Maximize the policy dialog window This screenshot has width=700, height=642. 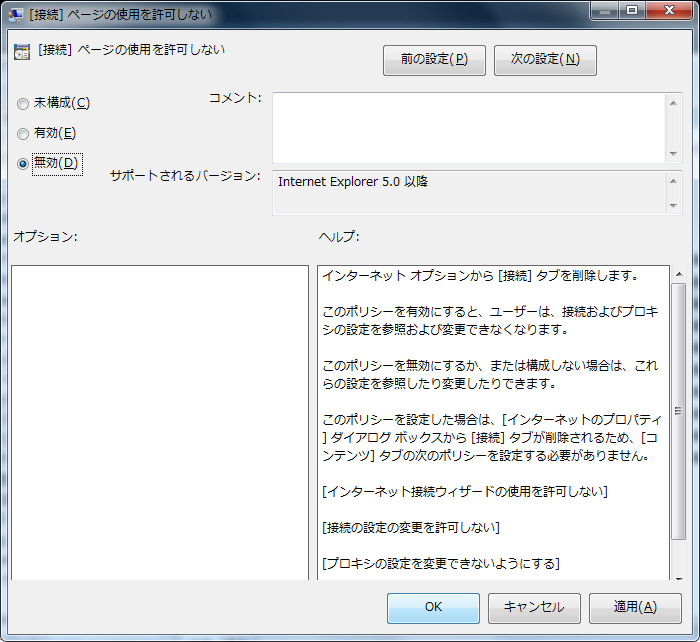click(631, 11)
